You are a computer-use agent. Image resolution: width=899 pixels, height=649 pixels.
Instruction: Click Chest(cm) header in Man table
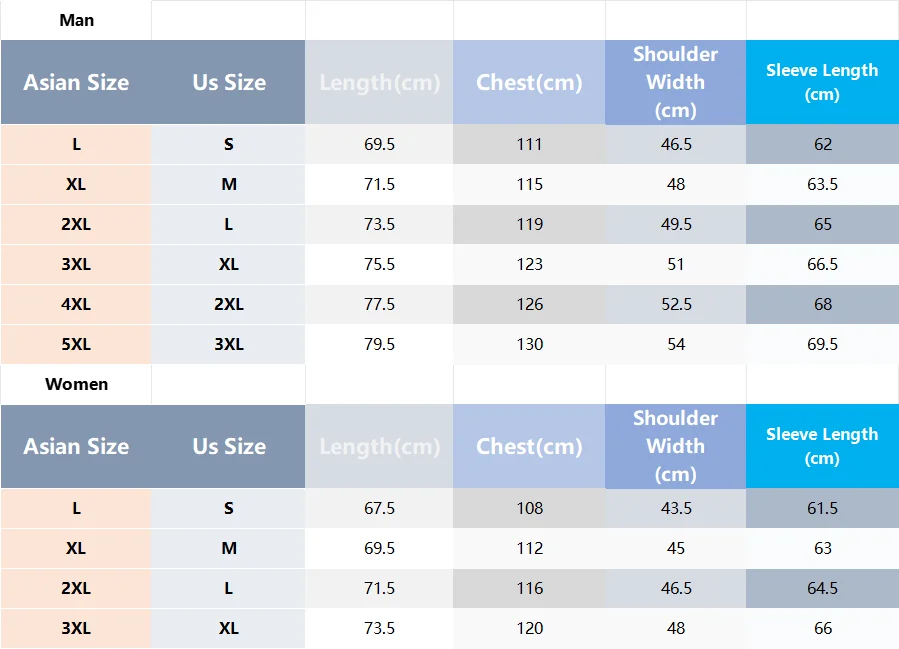click(x=529, y=82)
